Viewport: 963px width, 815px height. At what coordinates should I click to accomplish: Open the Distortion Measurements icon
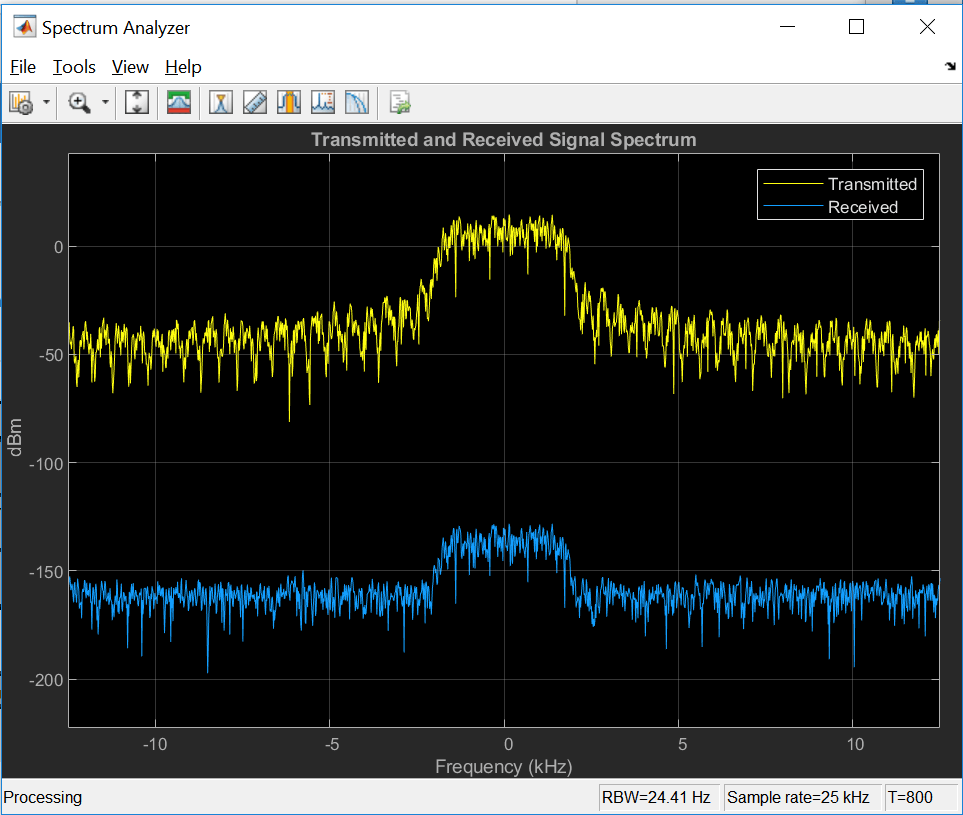point(322,103)
